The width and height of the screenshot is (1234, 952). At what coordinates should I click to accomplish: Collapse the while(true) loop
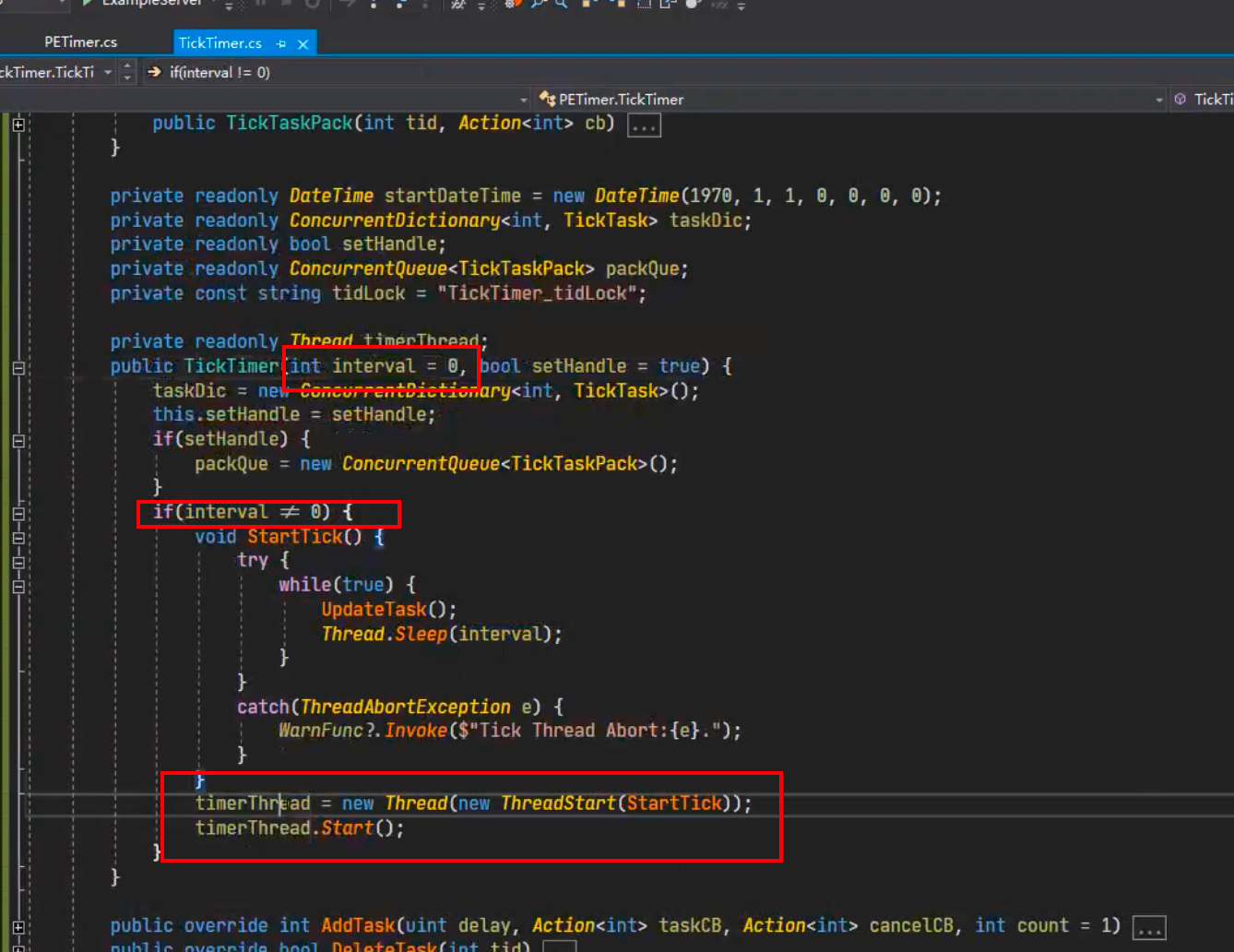tap(18, 586)
